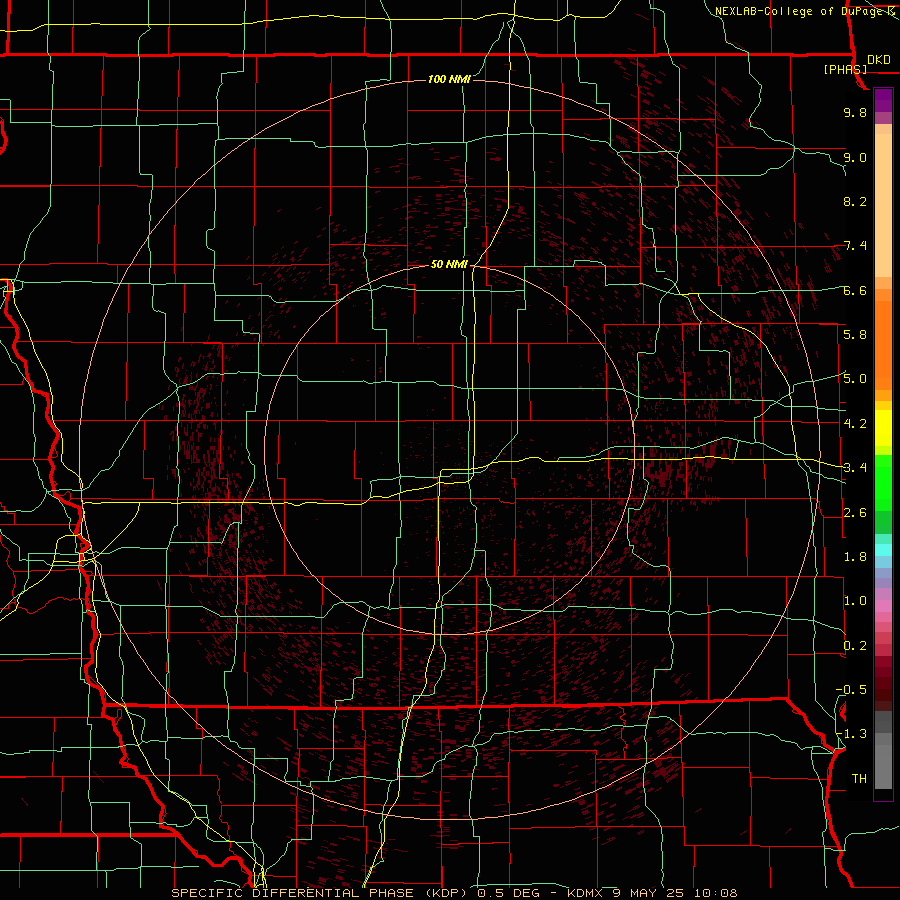Click the 9.0 value on color scale

(x=855, y=157)
